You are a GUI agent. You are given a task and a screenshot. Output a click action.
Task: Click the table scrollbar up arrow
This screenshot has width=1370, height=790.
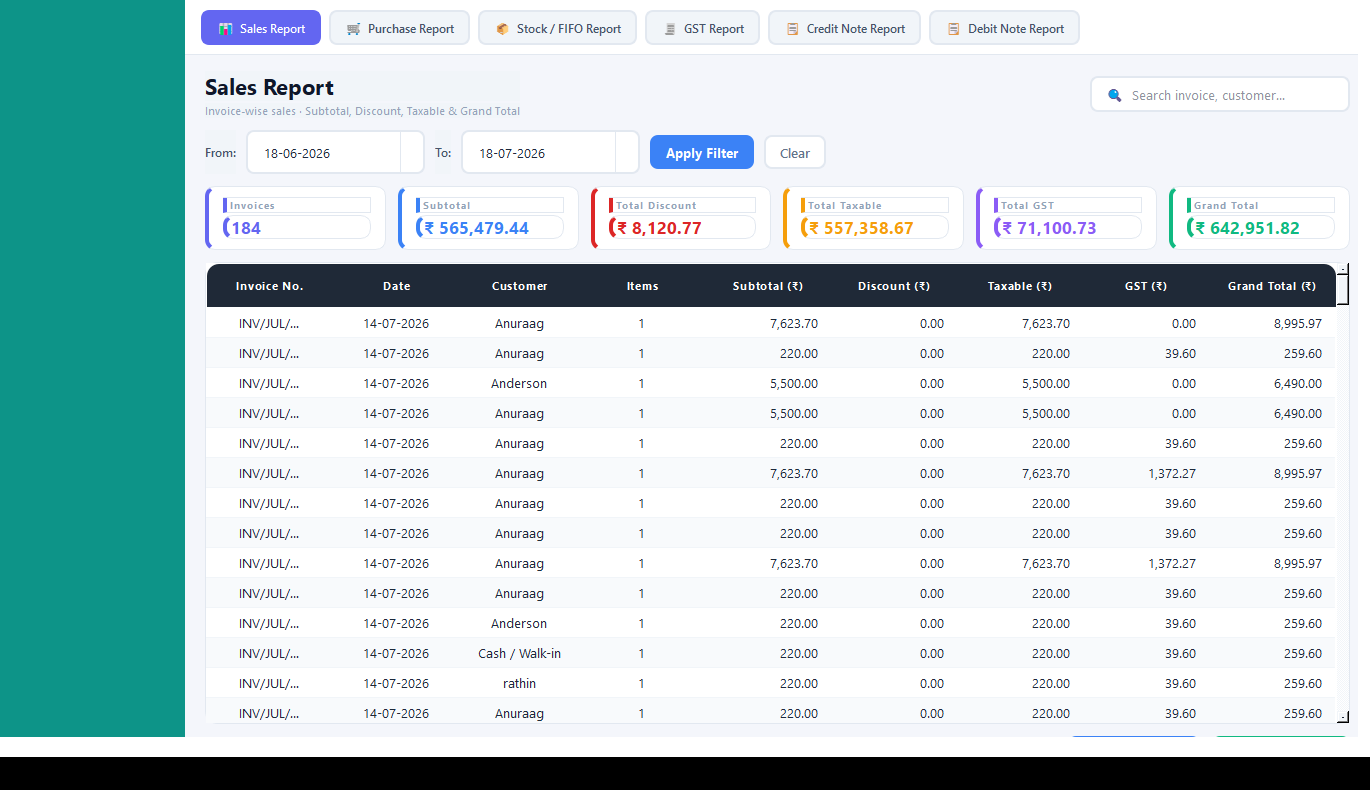[x=1343, y=269]
